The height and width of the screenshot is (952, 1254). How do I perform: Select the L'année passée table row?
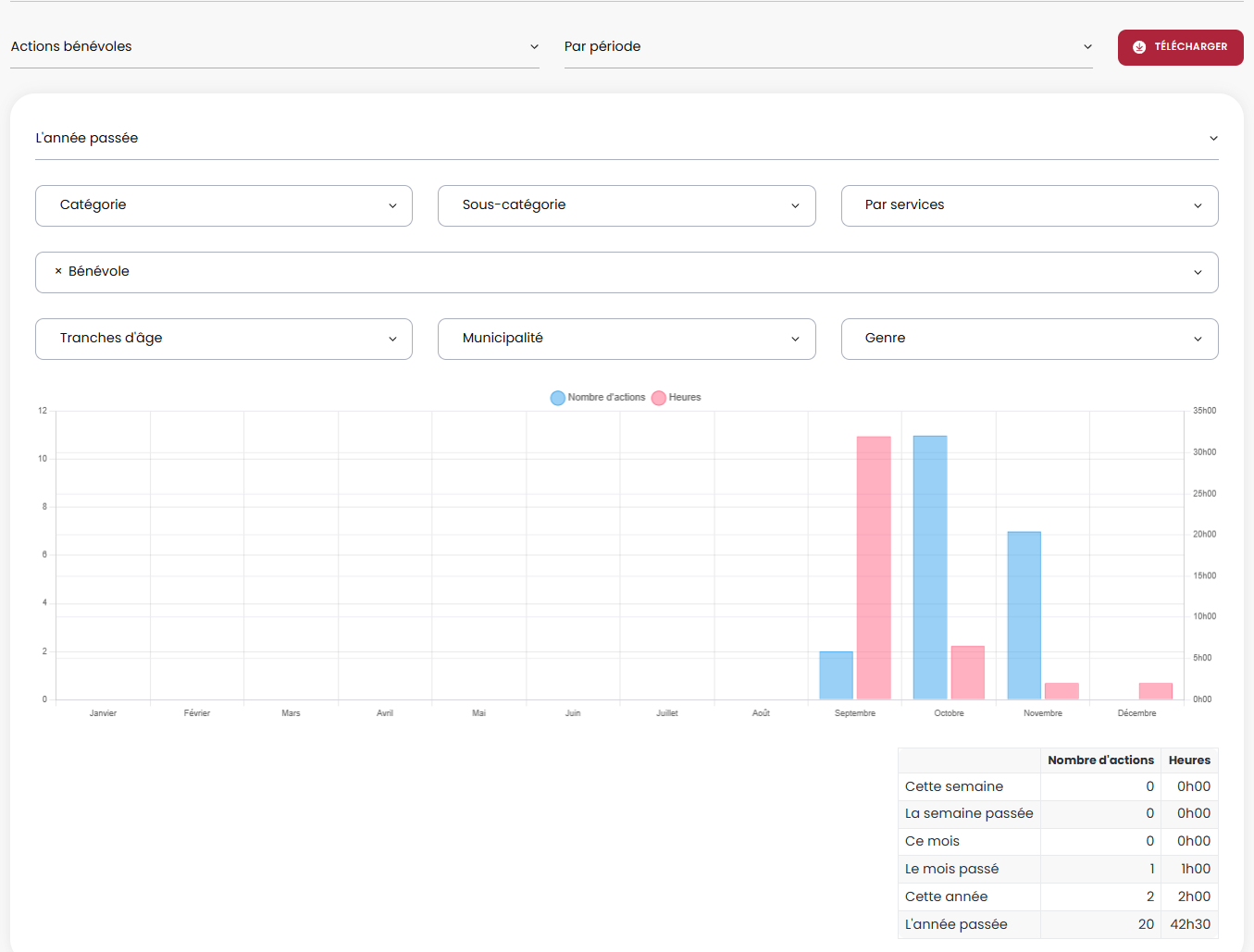[1057, 924]
